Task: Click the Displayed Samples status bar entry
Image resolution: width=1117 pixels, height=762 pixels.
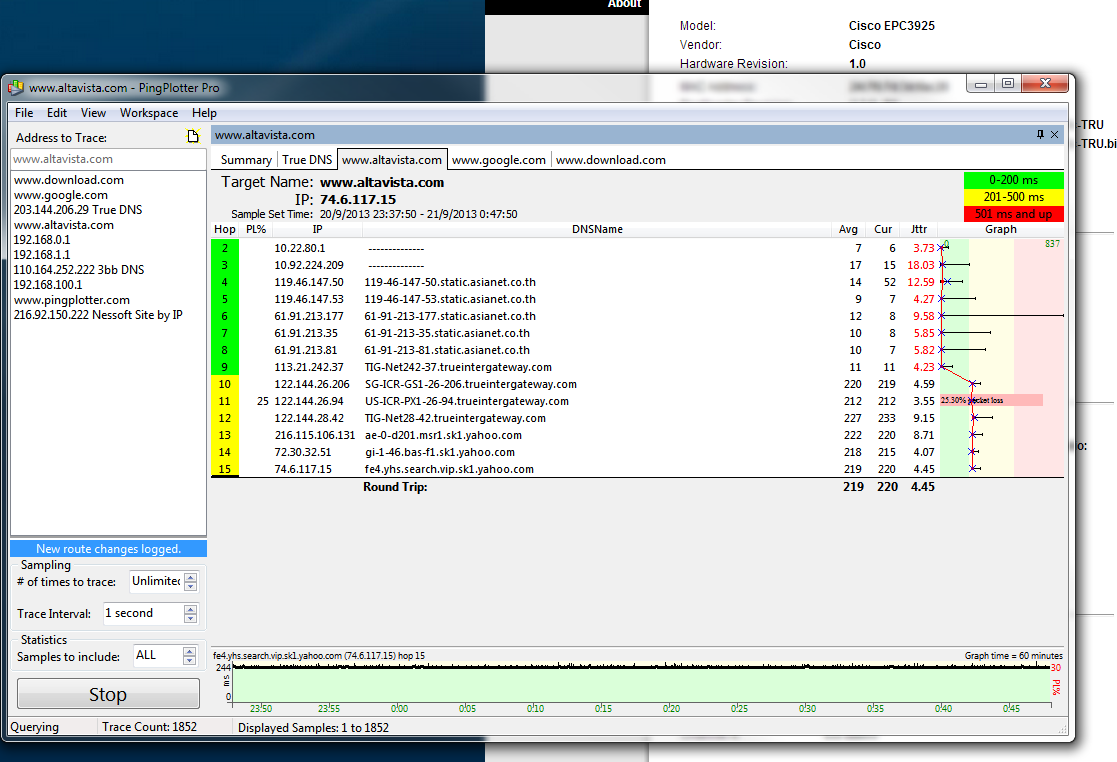Action: pyautogui.click(x=313, y=728)
